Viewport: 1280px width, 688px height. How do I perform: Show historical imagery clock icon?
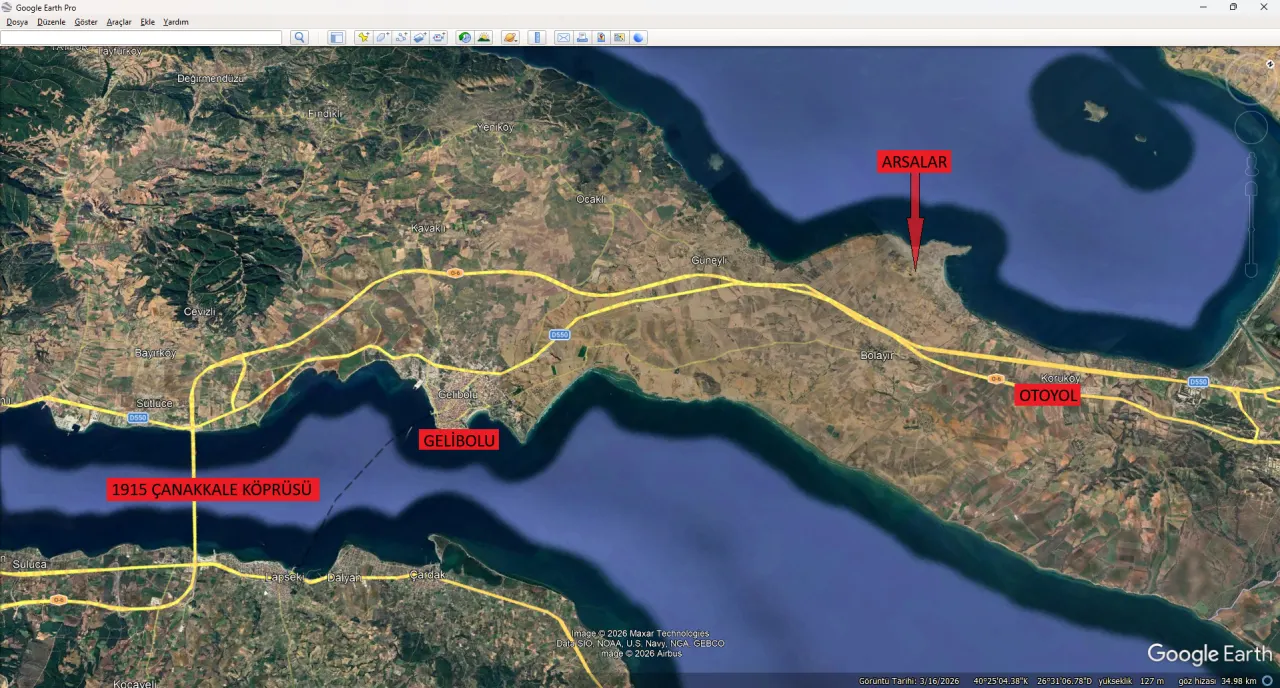pos(465,37)
